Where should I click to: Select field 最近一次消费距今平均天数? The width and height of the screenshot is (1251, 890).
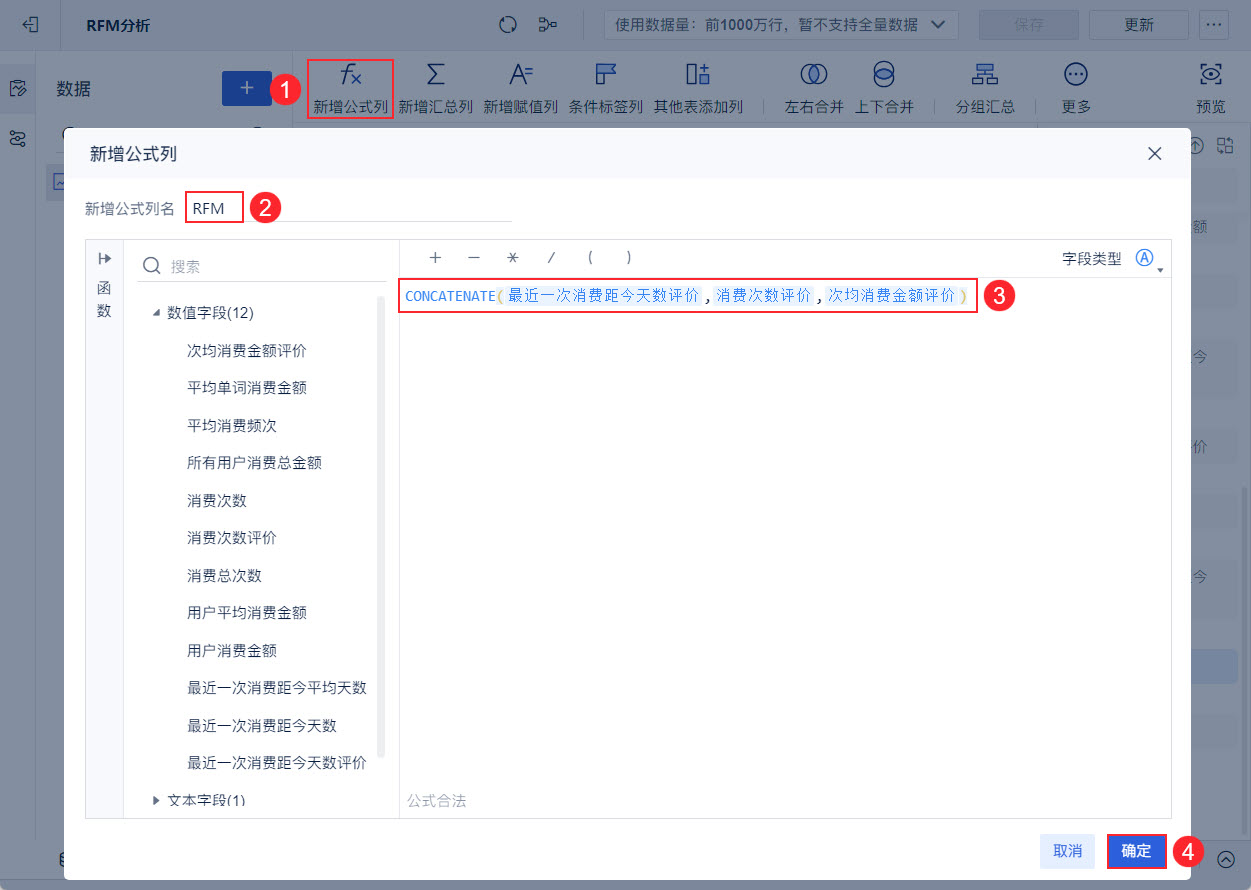click(277, 688)
